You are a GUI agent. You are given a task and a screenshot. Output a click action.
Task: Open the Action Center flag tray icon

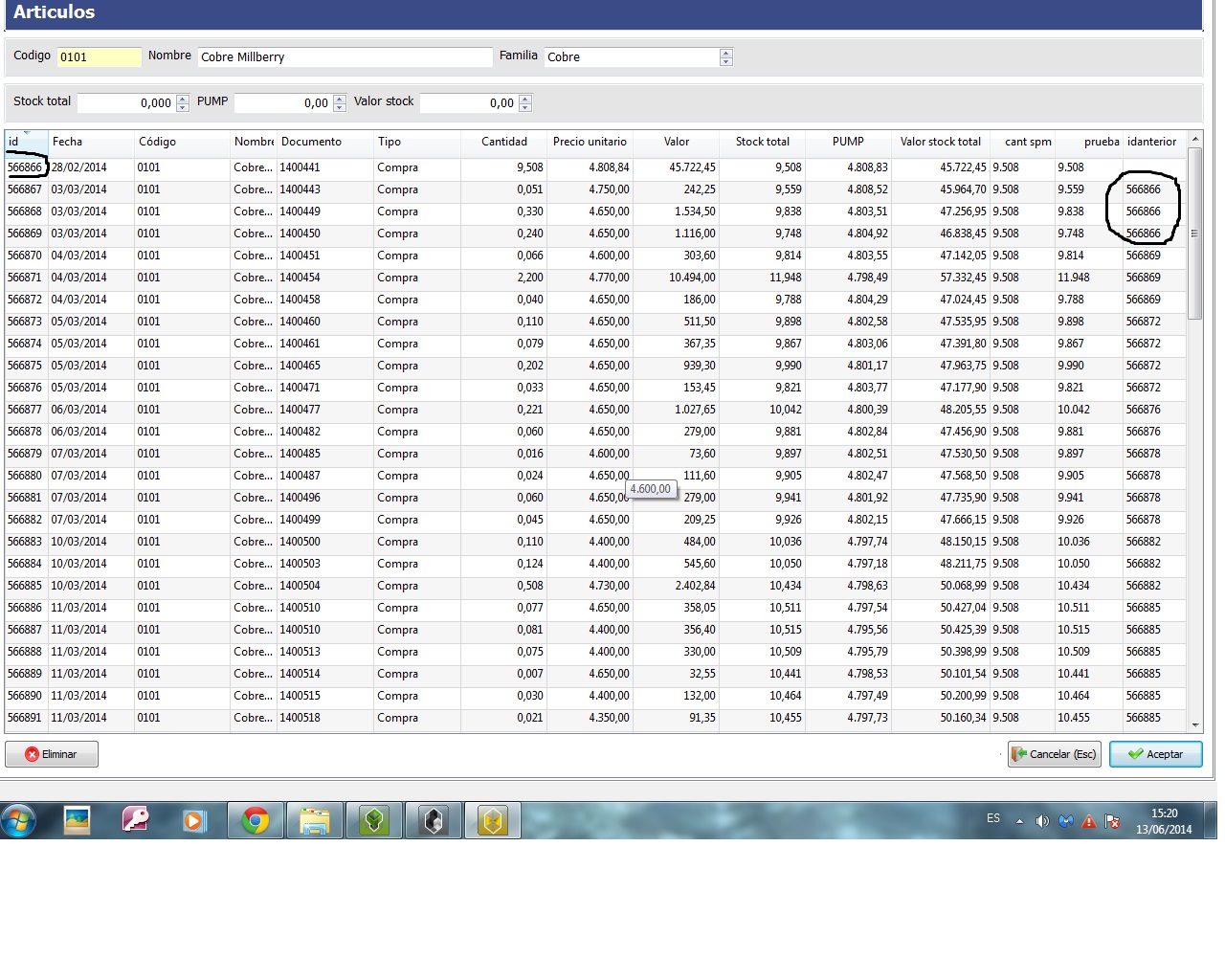point(1112,821)
